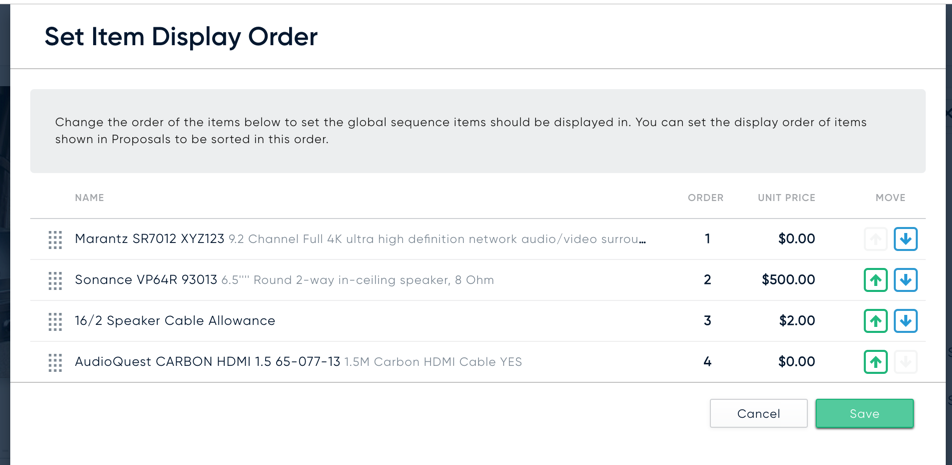Move Marantz SR7012 down with blue arrow
This screenshot has height=465, width=952.
click(905, 239)
